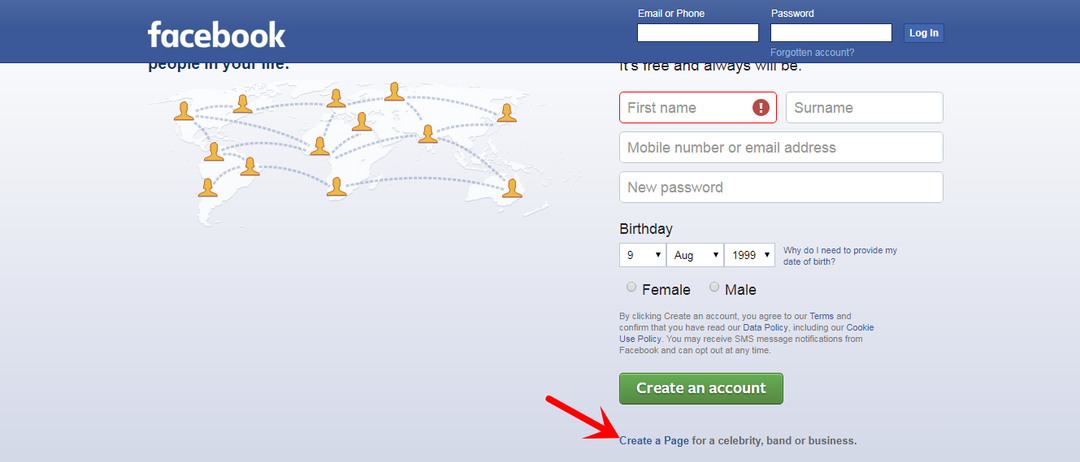Click the Facebook logo
Screen dimensions: 1080x462
[x=216, y=34]
